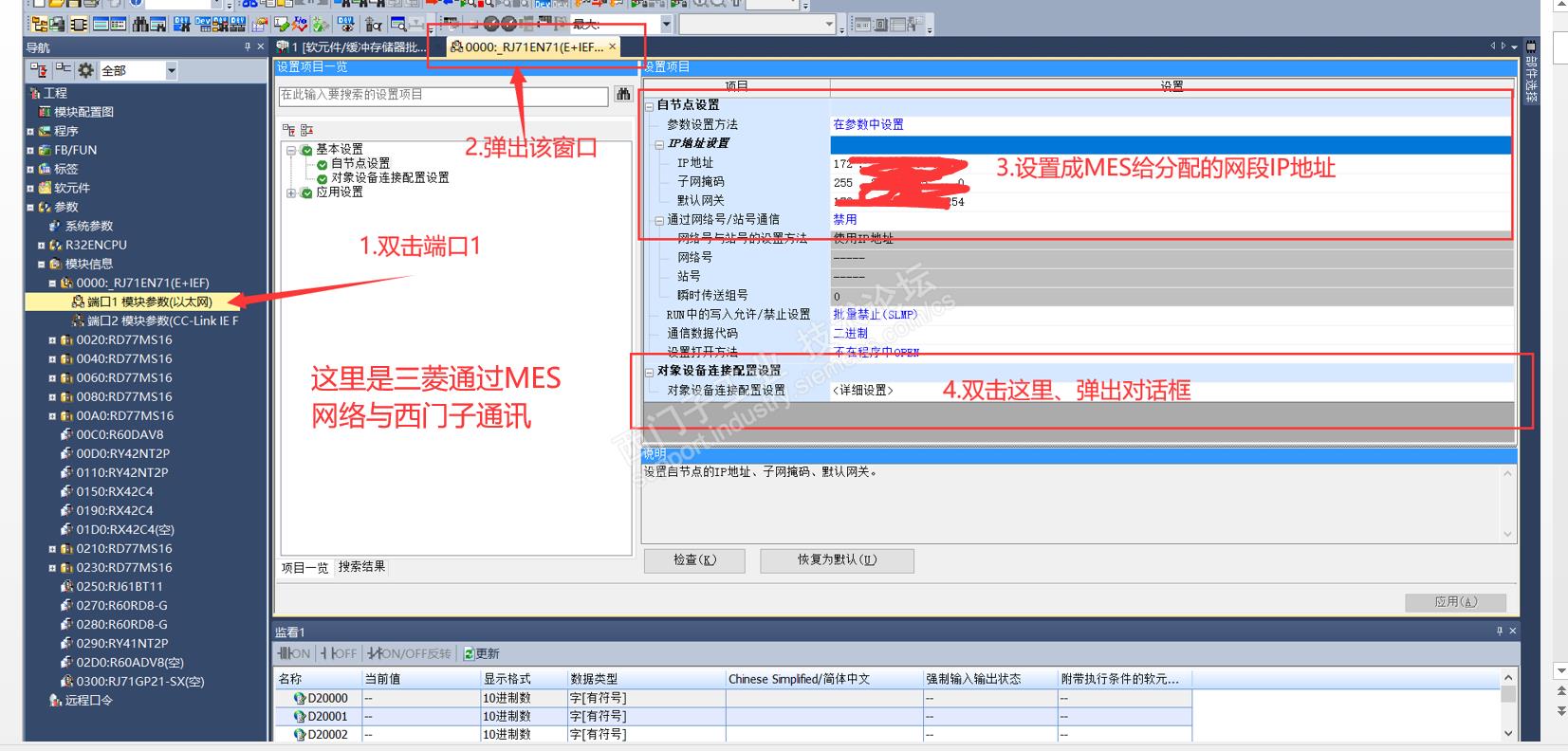This screenshot has height=751, width=1568.
Task: Close the 导航 navigation panel
Action: 261,46
